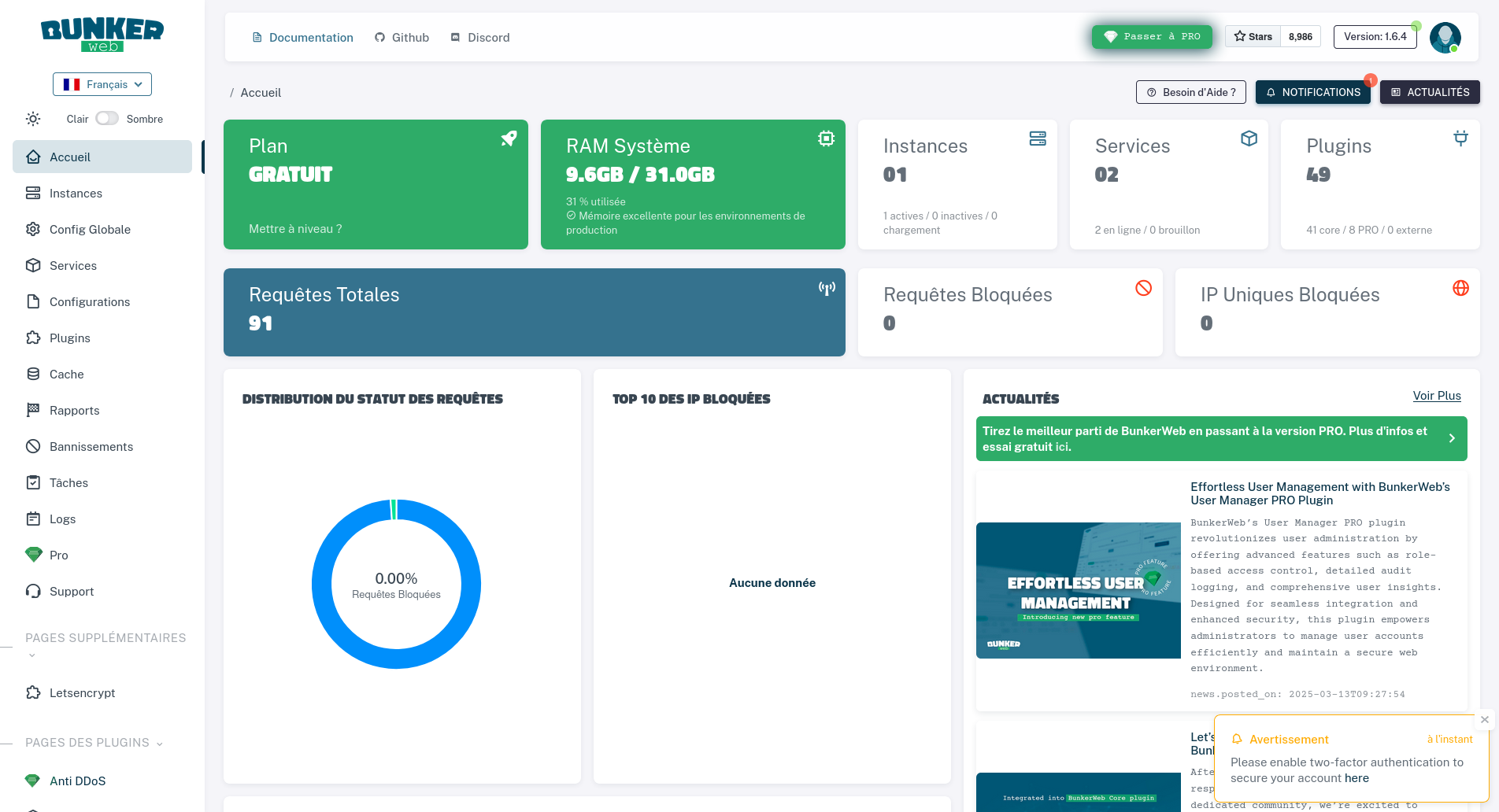The image size is (1499, 812).
Task: Collapse the Pages des Plugins section
Action: 160,743
